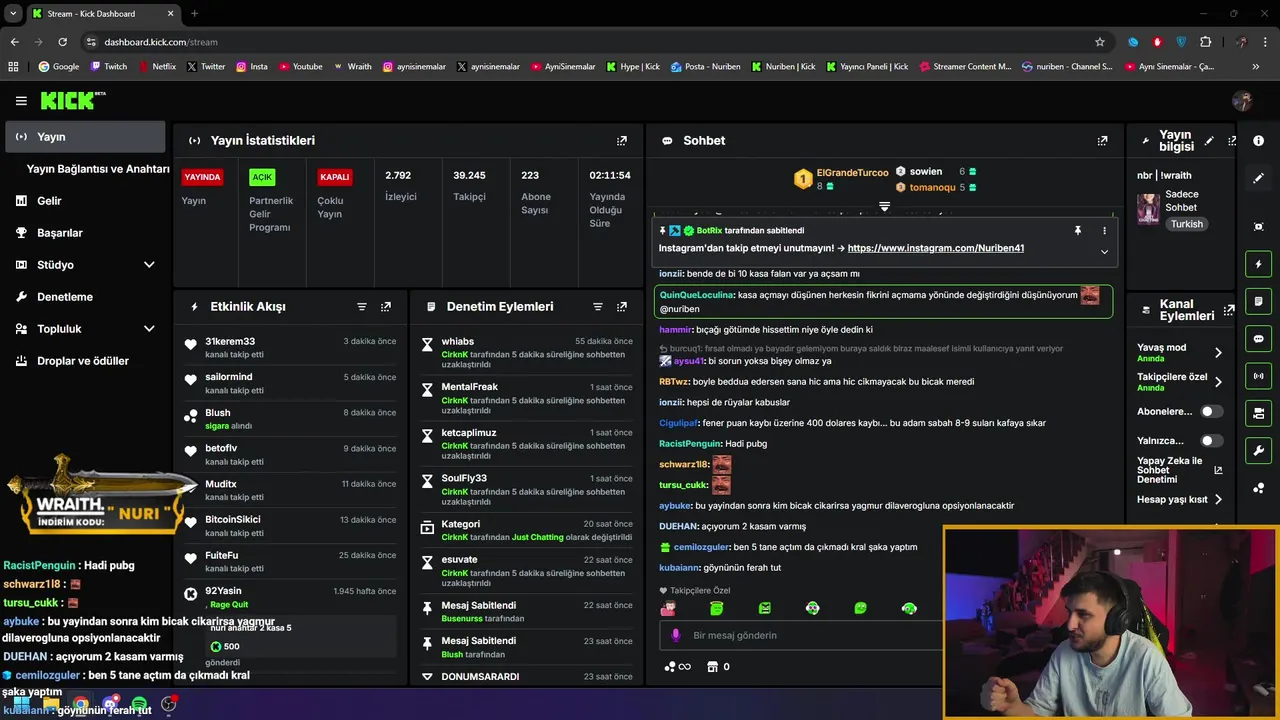Expand the Topluluk sidebar section

149,329
